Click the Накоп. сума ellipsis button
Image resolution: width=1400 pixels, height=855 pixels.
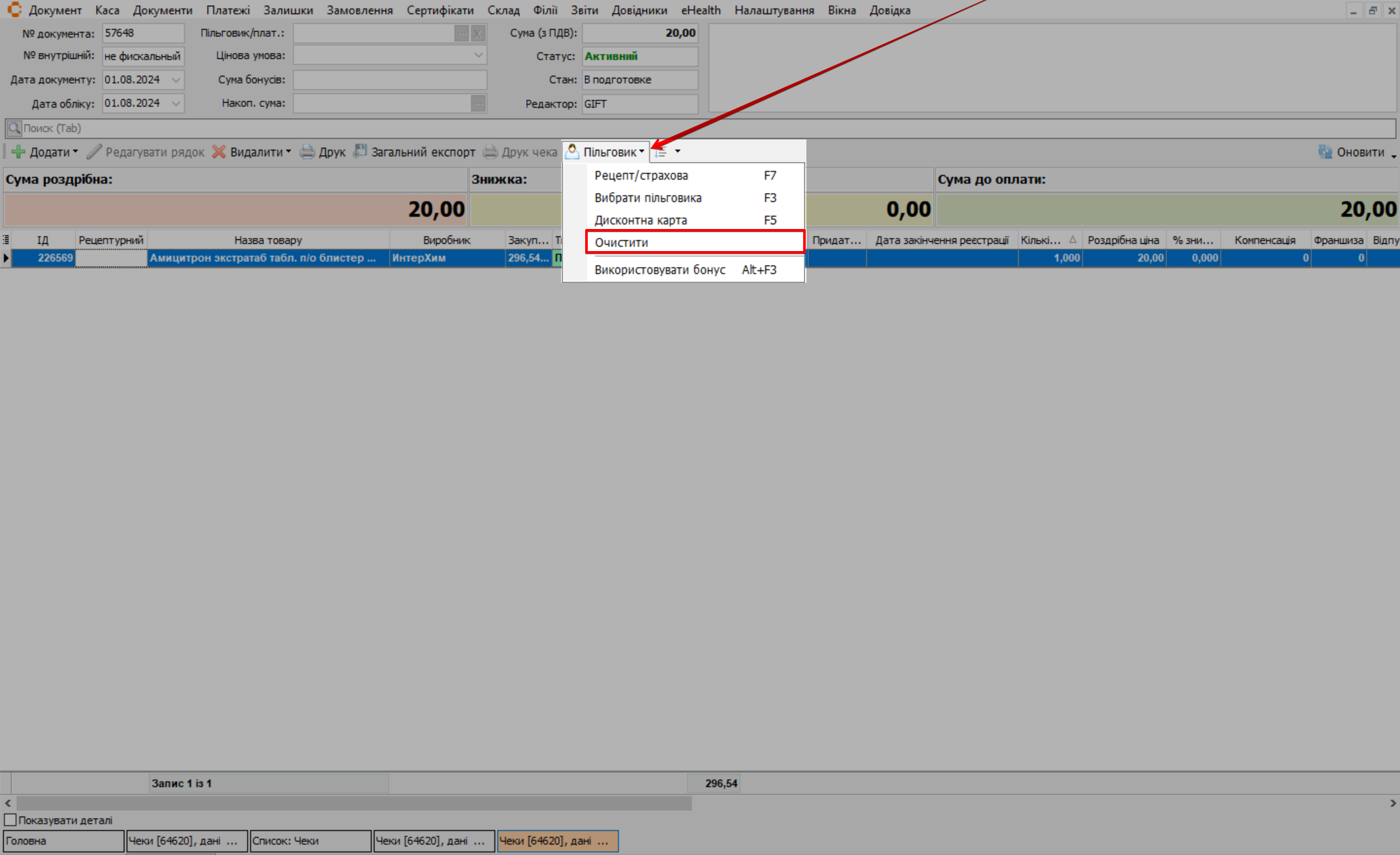(478, 103)
